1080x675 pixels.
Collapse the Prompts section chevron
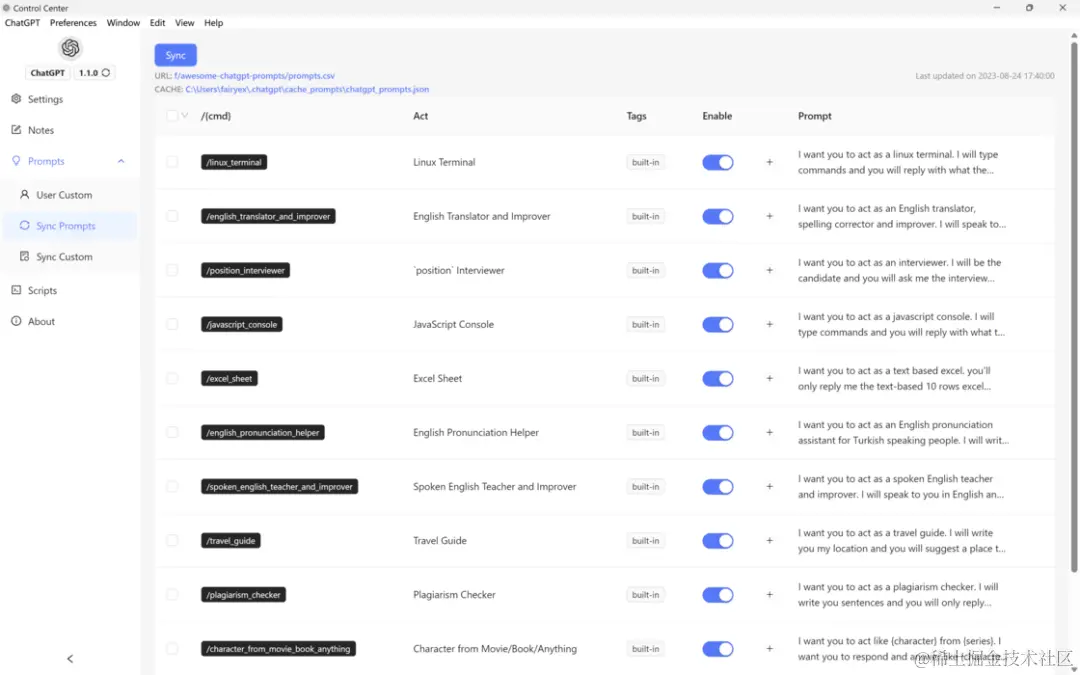pos(121,161)
